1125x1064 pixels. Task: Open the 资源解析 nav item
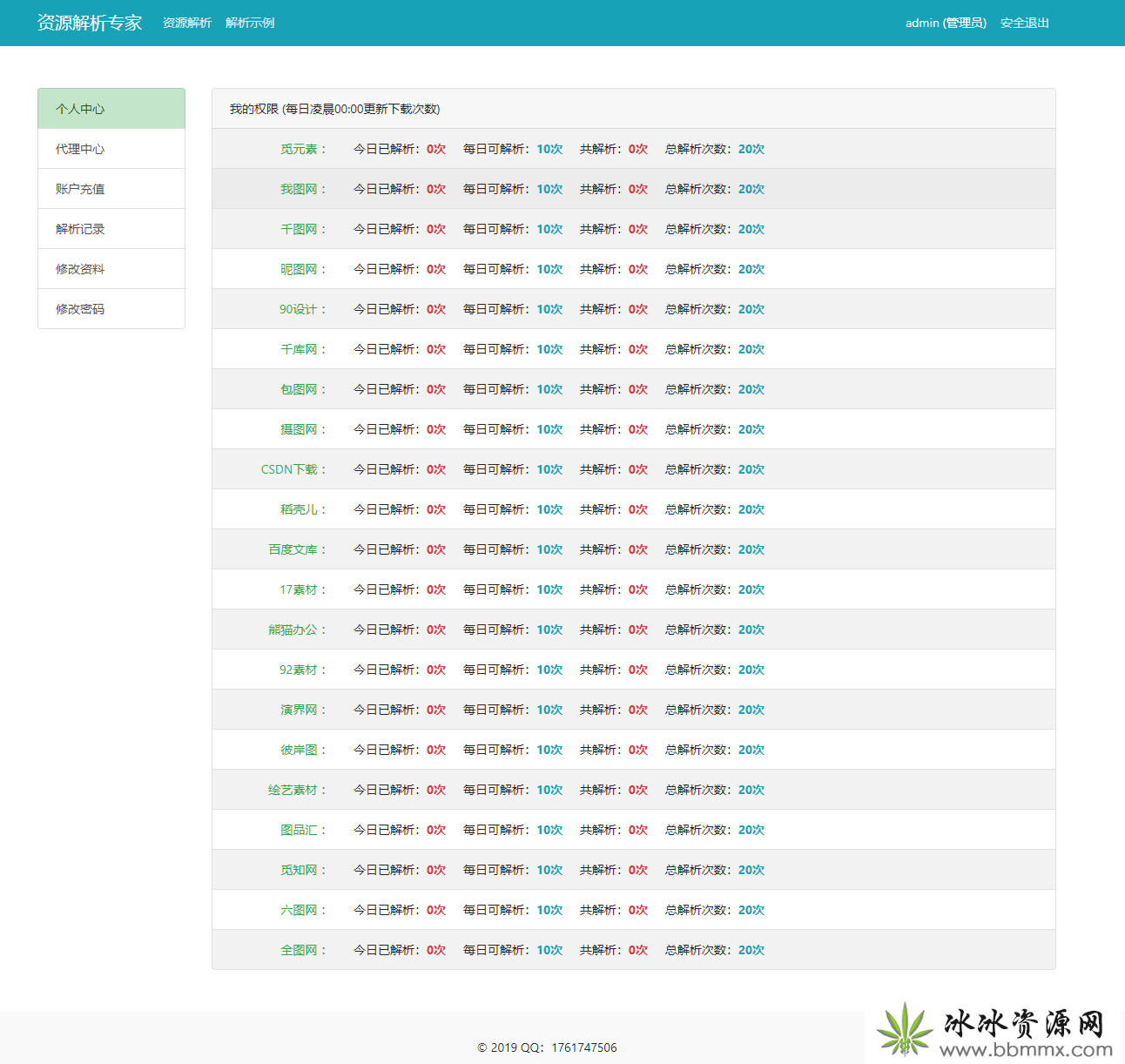[x=187, y=23]
